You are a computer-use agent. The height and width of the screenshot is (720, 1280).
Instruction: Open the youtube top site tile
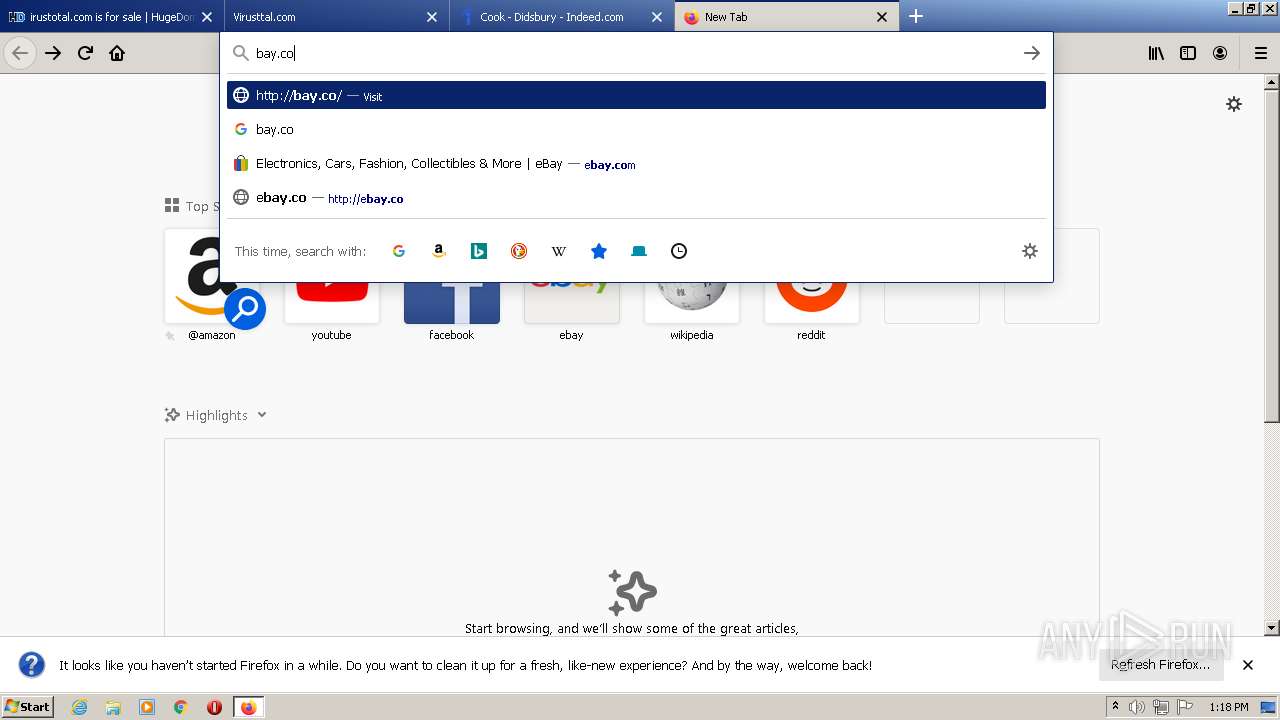coord(332,286)
